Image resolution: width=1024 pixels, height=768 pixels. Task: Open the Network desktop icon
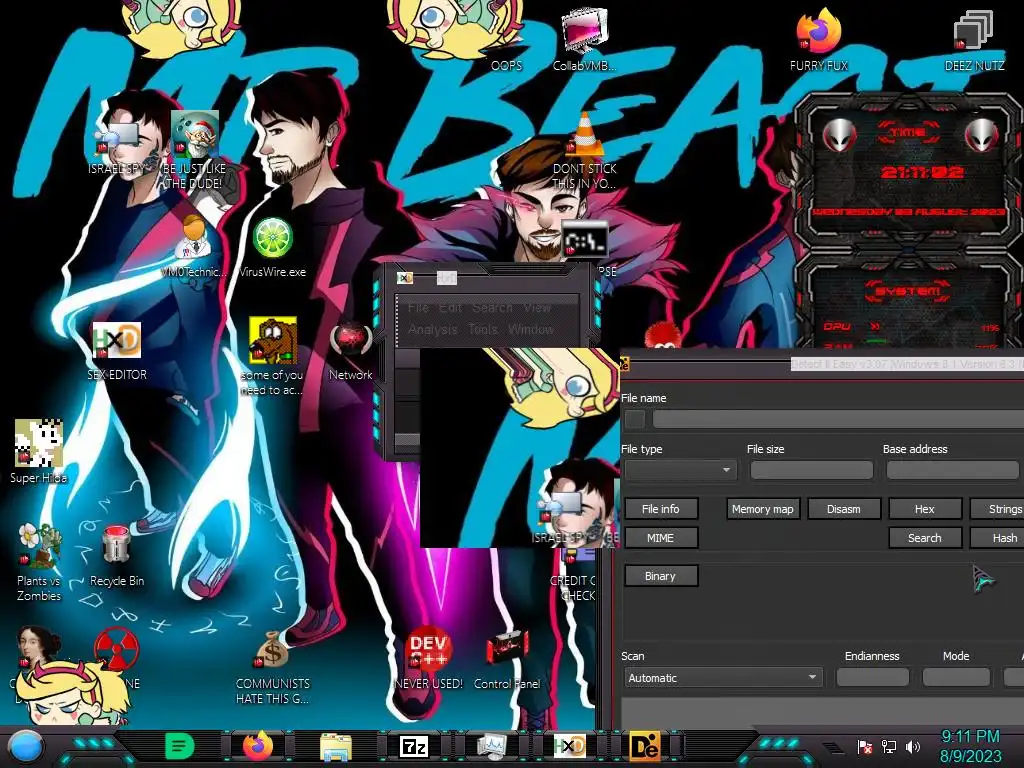coord(351,349)
